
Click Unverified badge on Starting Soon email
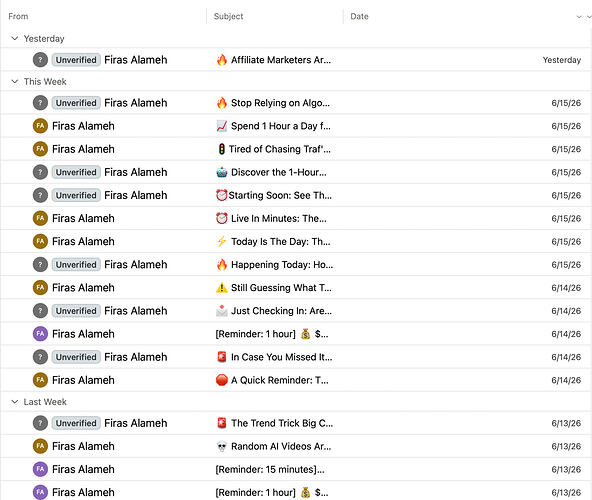(x=76, y=195)
